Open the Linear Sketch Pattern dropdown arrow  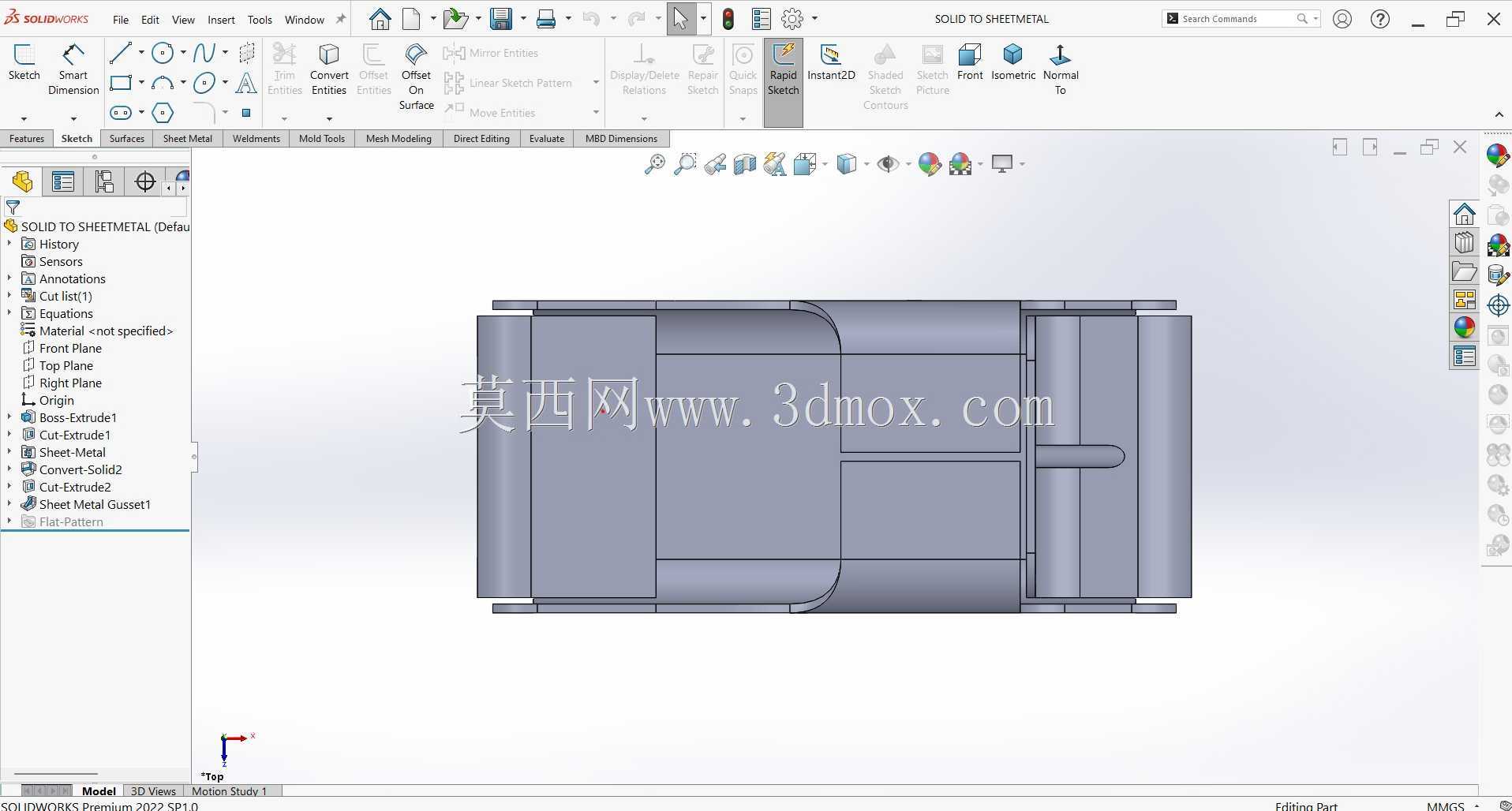click(x=596, y=83)
